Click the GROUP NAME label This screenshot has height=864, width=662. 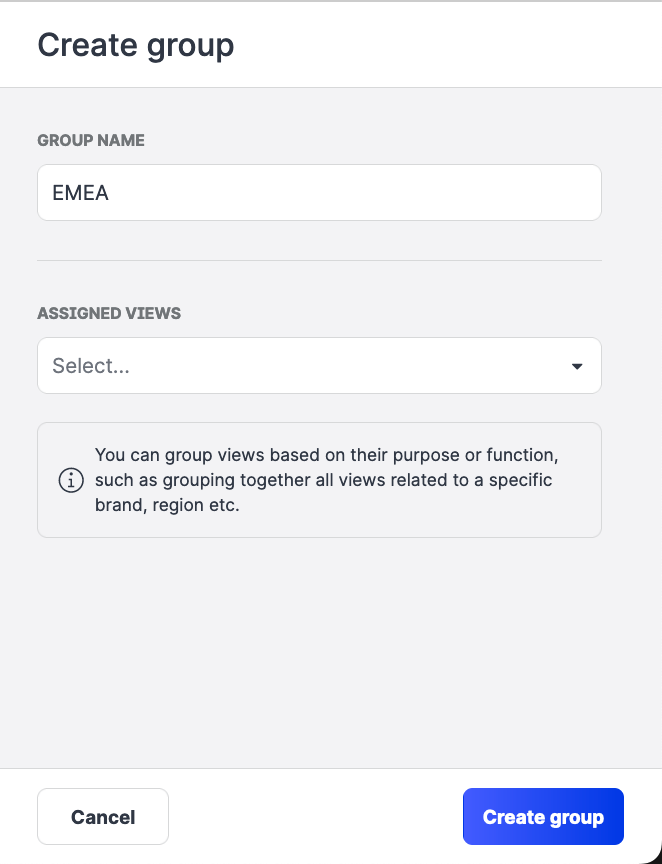click(91, 141)
